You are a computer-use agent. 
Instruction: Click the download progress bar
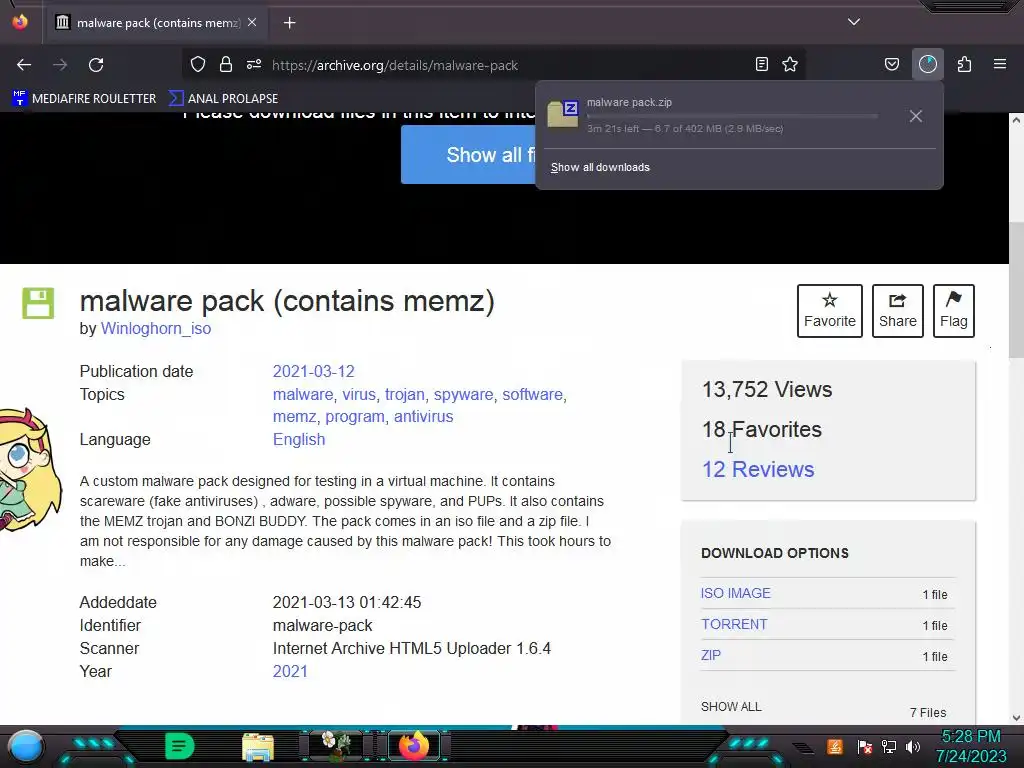[x=732, y=116]
